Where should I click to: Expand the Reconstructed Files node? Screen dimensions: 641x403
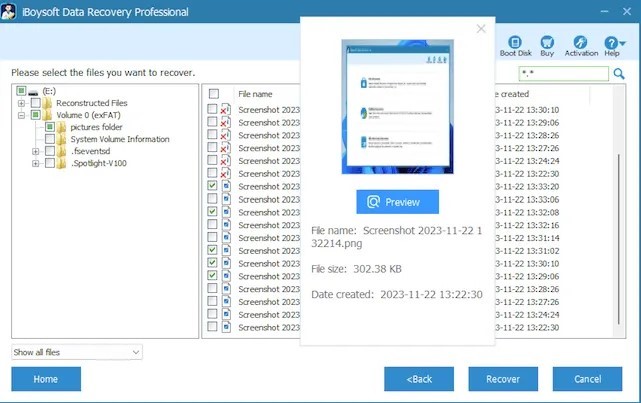(x=21, y=103)
